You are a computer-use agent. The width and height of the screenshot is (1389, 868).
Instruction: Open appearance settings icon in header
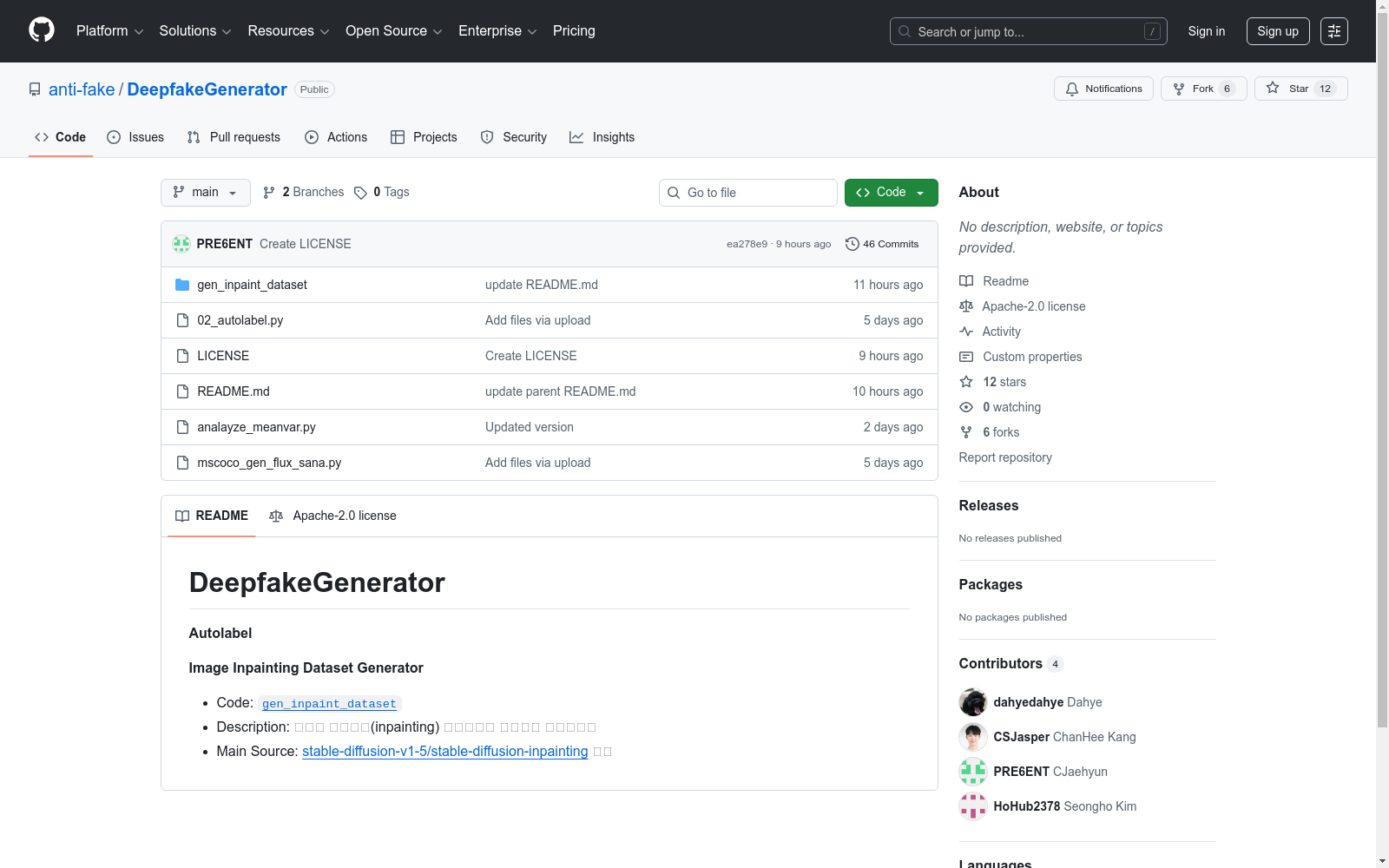coord(1334,31)
